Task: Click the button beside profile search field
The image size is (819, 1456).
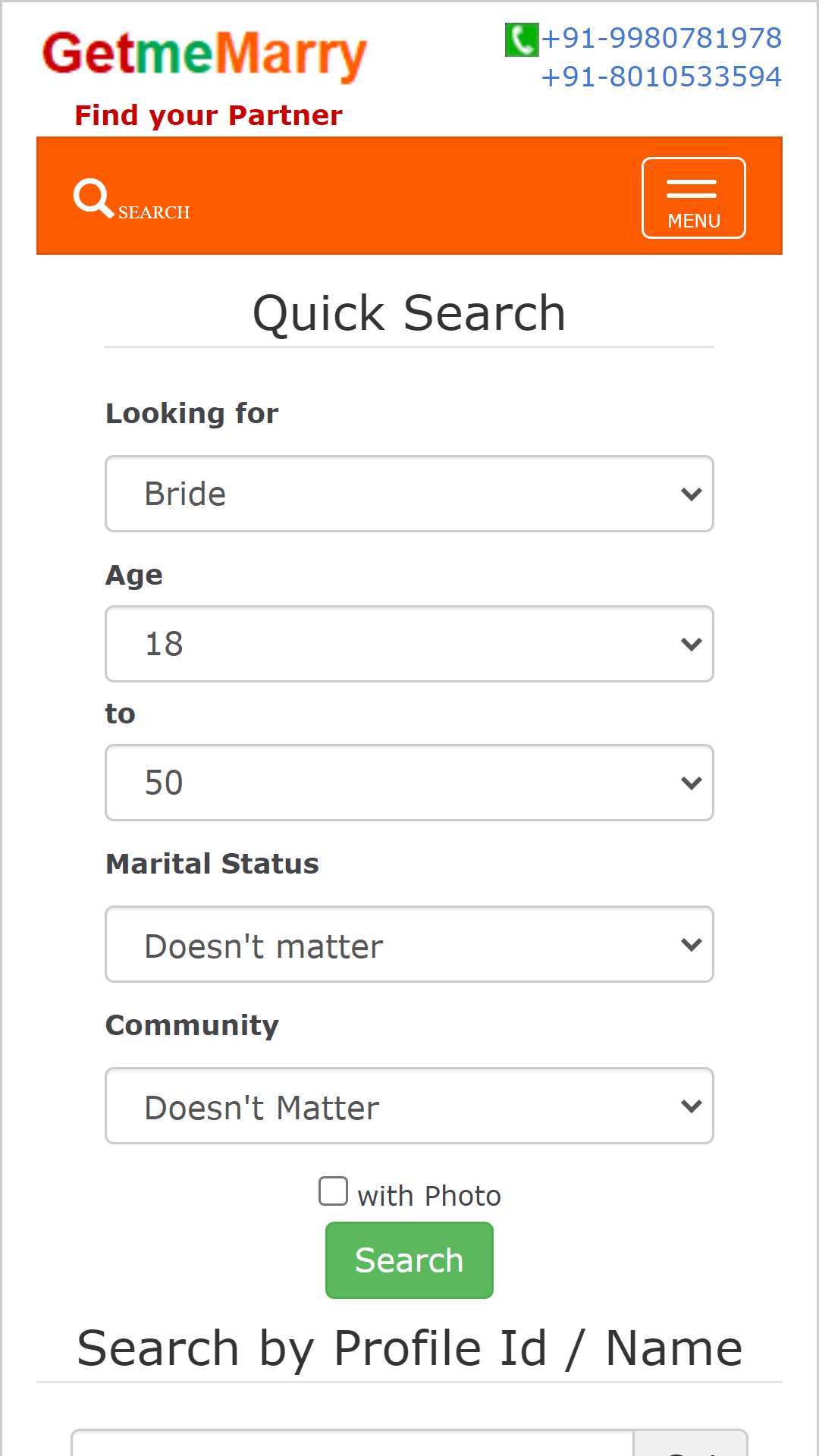Action: click(x=691, y=1442)
